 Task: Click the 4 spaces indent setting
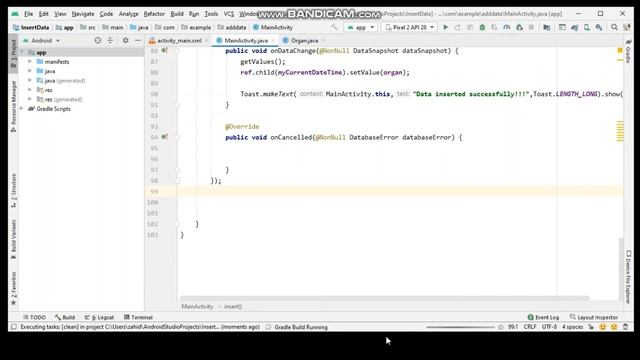(572, 327)
